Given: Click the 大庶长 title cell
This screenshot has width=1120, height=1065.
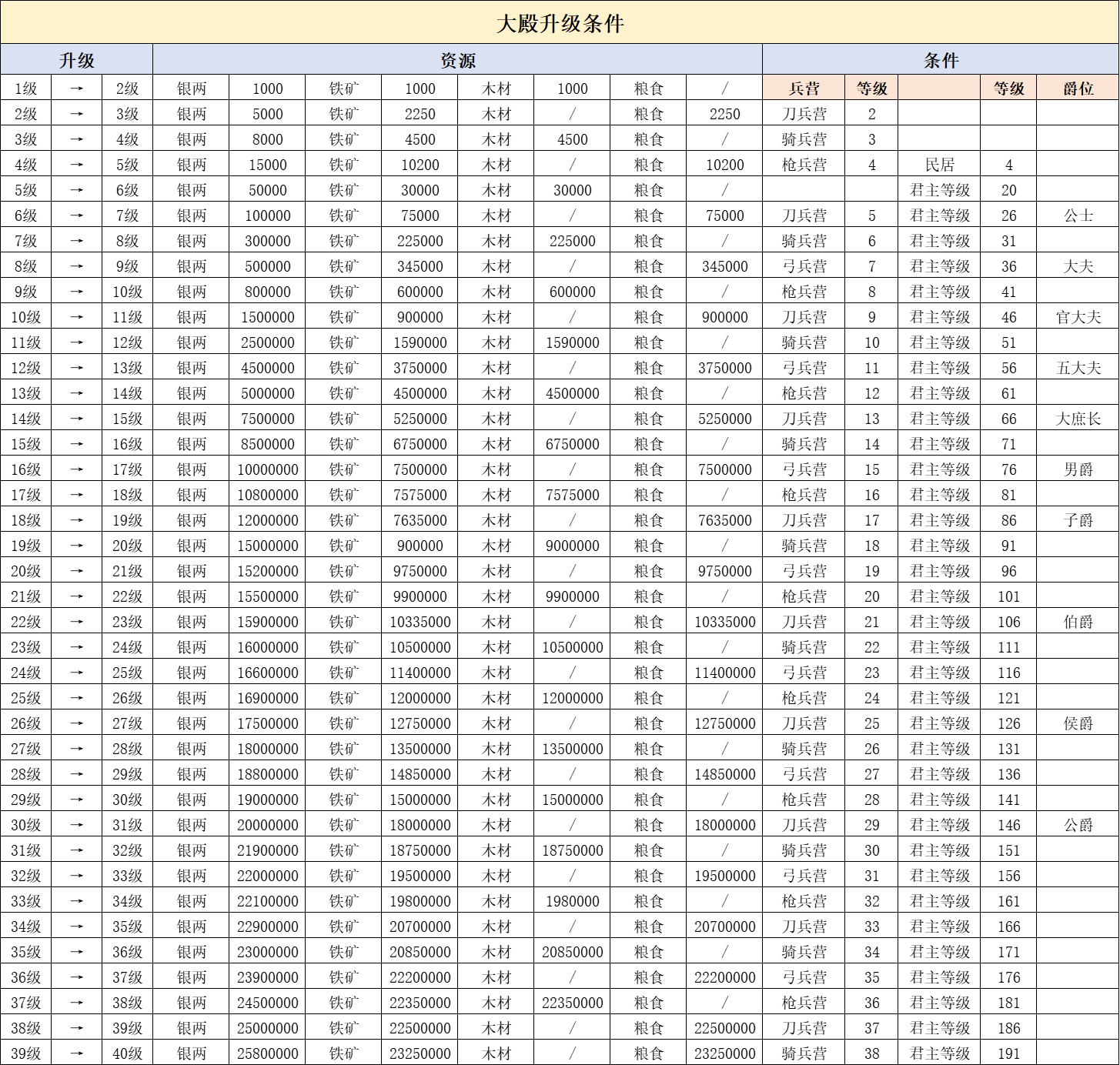Looking at the screenshot, I should (x=1078, y=419).
